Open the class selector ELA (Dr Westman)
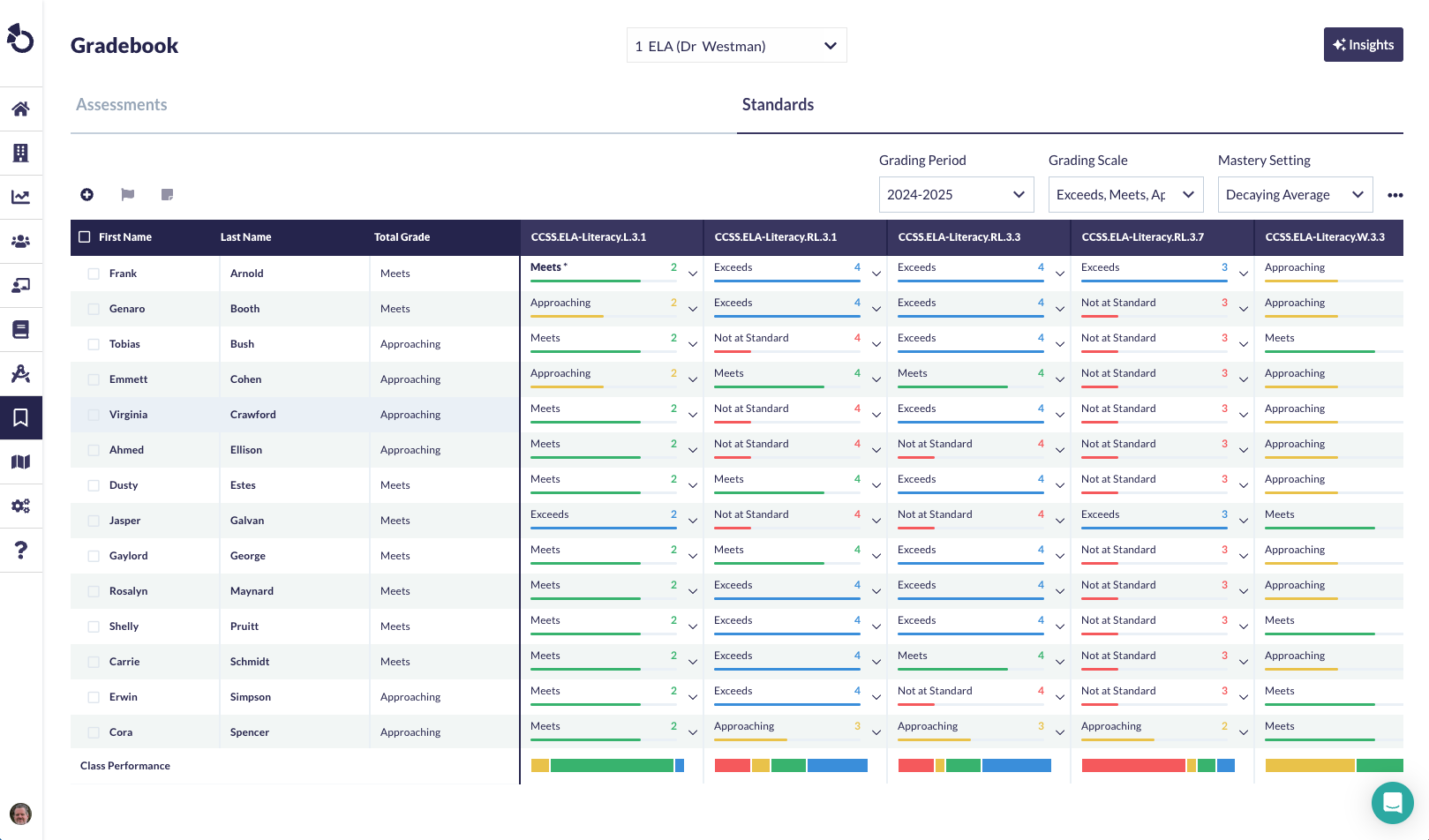The image size is (1429, 840). click(736, 46)
